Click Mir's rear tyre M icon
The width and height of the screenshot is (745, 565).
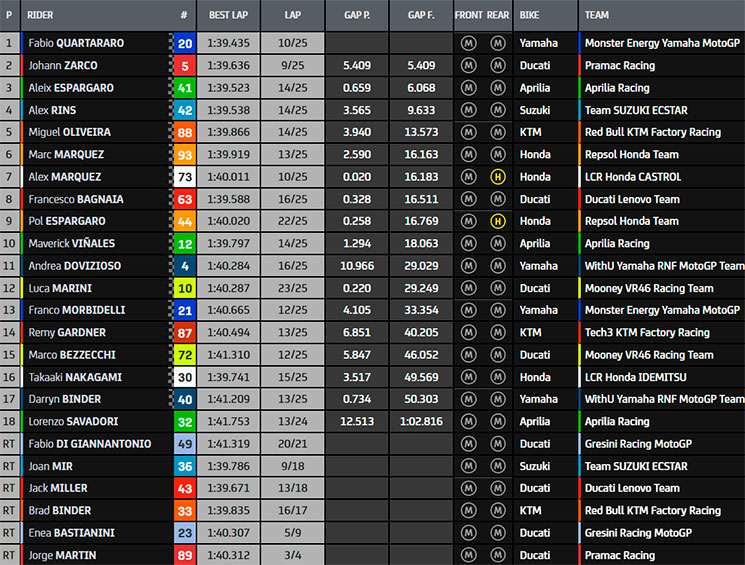(497, 466)
